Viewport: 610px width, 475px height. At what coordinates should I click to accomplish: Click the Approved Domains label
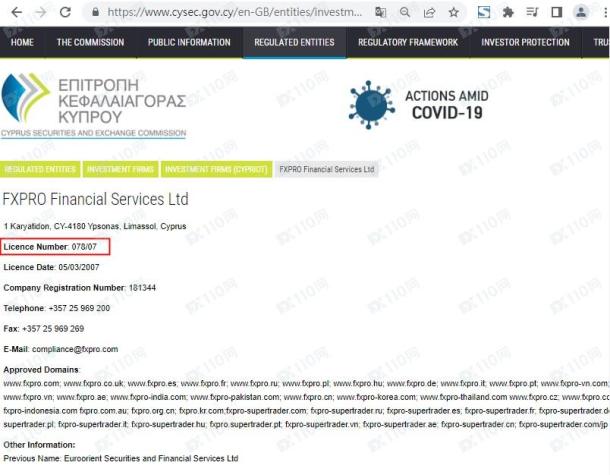click(41, 370)
